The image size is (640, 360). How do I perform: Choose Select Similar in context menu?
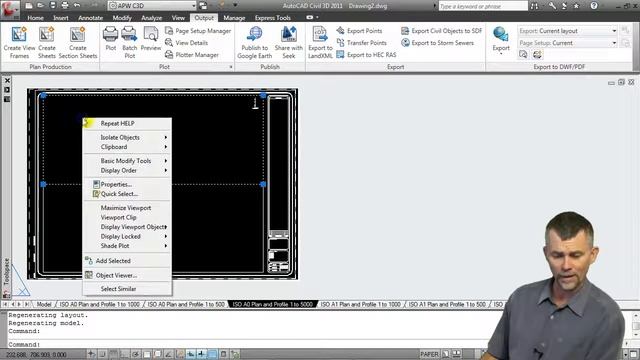click(127, 289)
